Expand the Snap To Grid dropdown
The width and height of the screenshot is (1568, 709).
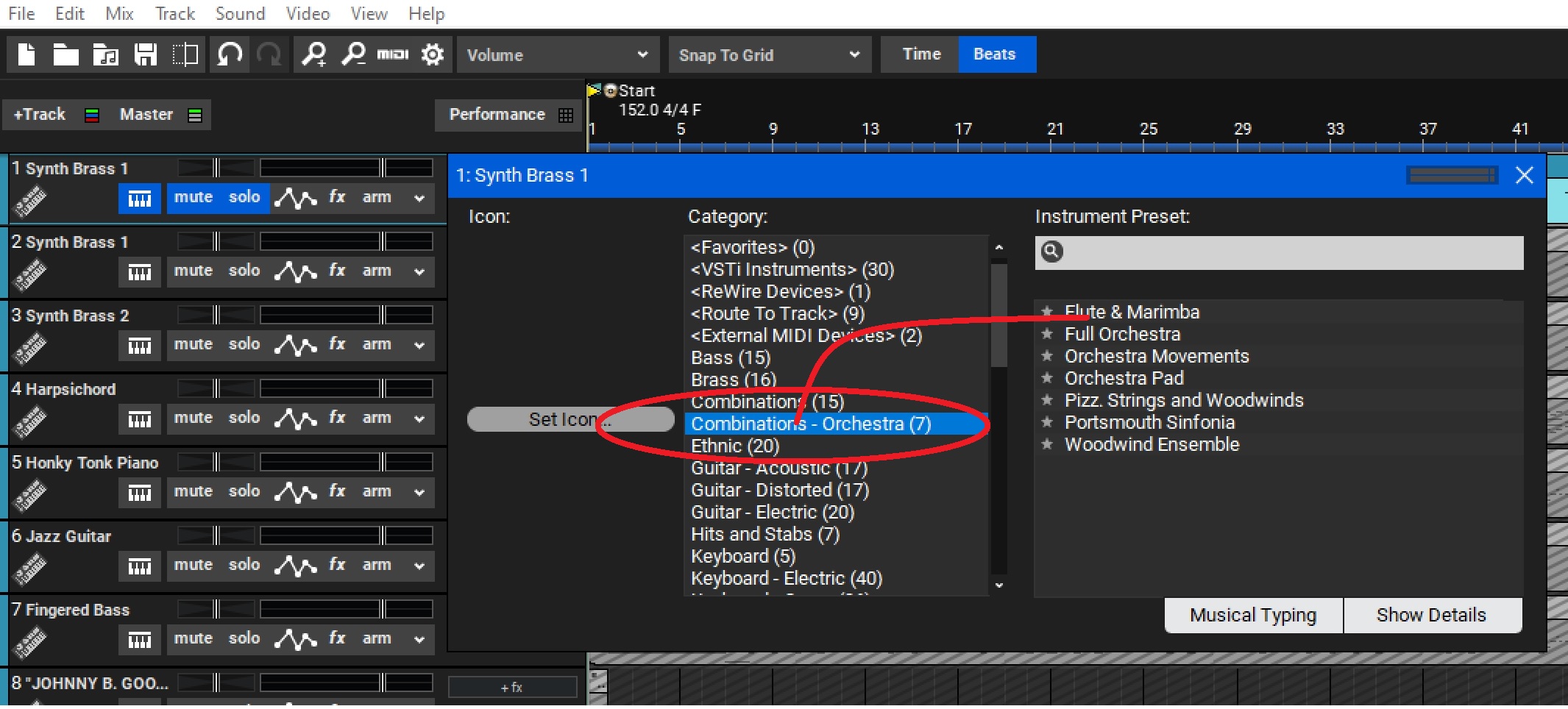tap(769, 55)
